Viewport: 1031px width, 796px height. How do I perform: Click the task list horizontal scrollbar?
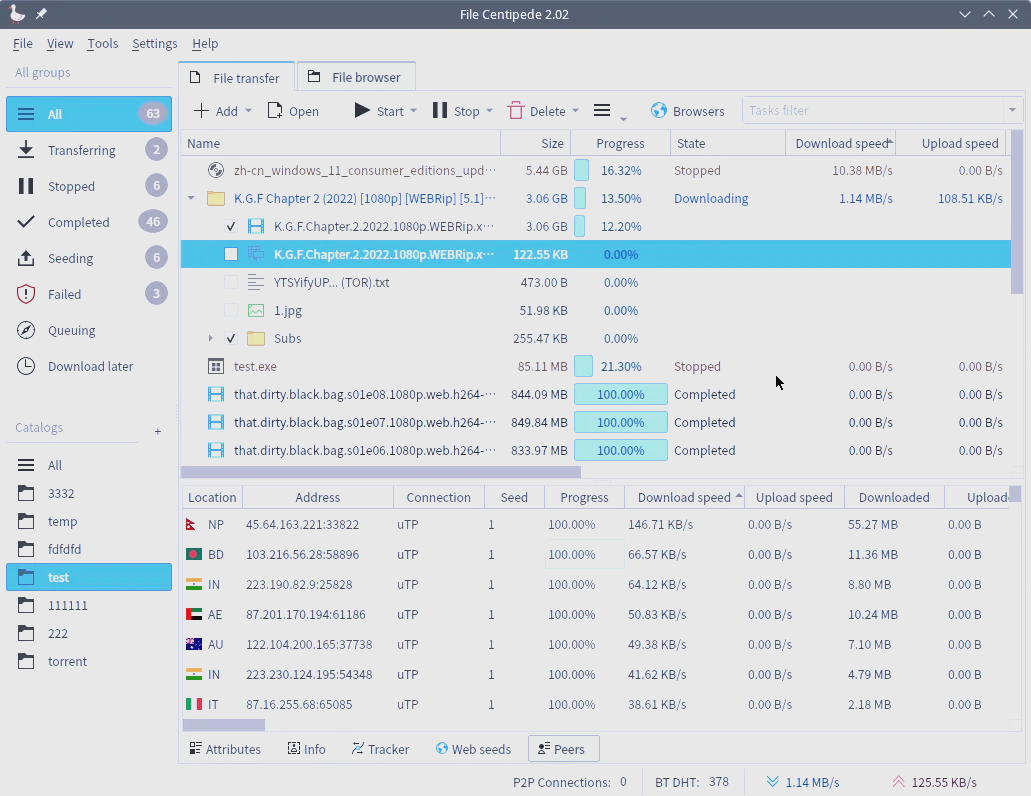pos(380,472)
